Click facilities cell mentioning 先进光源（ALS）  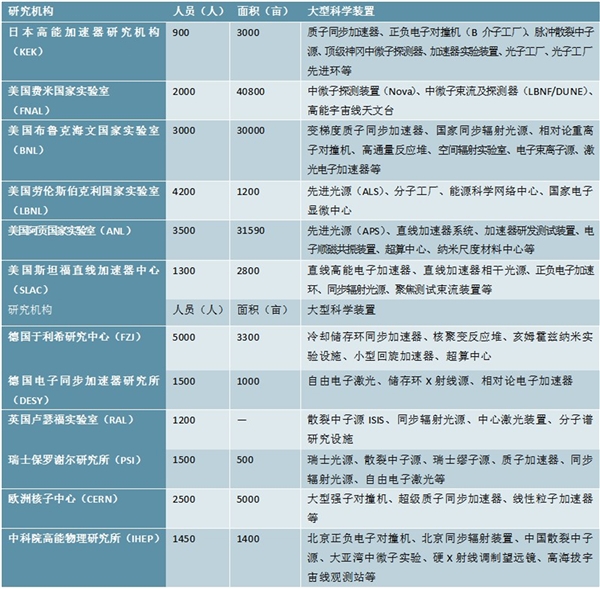point(450,200)
